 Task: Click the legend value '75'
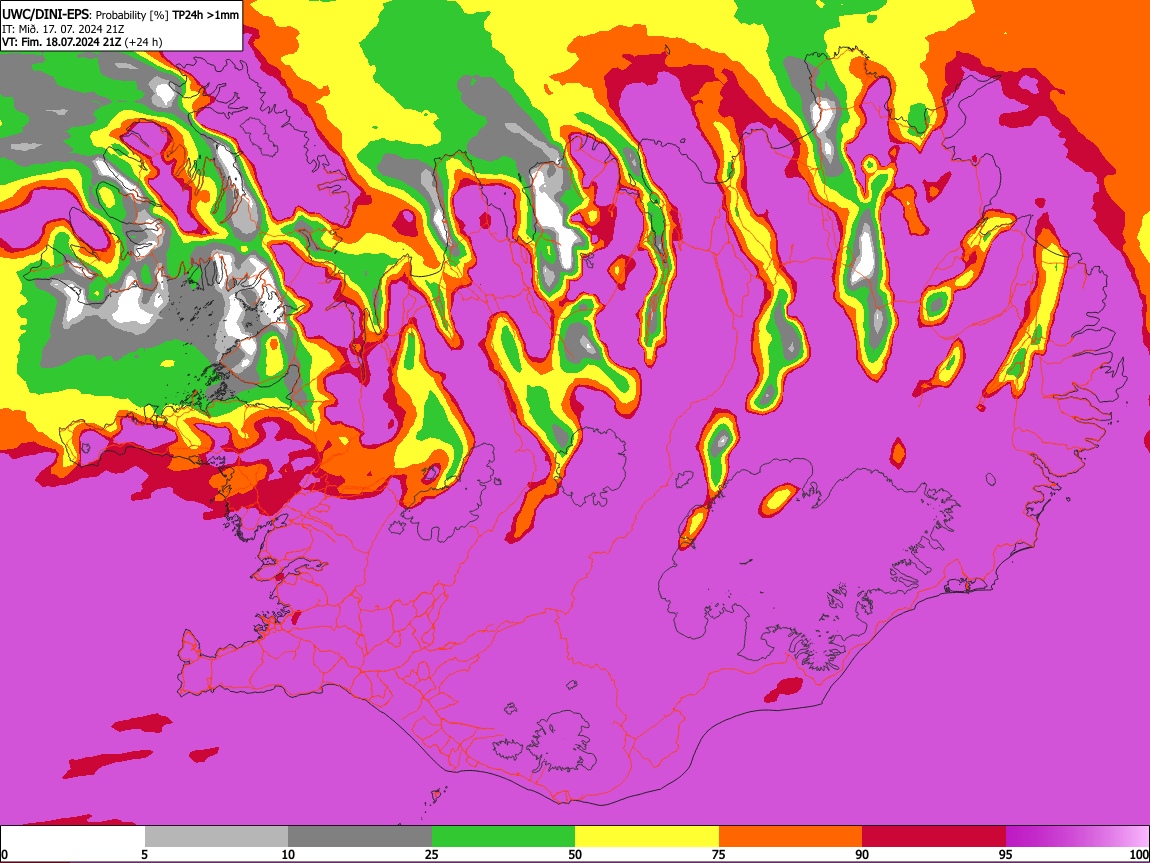pyautogui.click(x=719, y=854)
